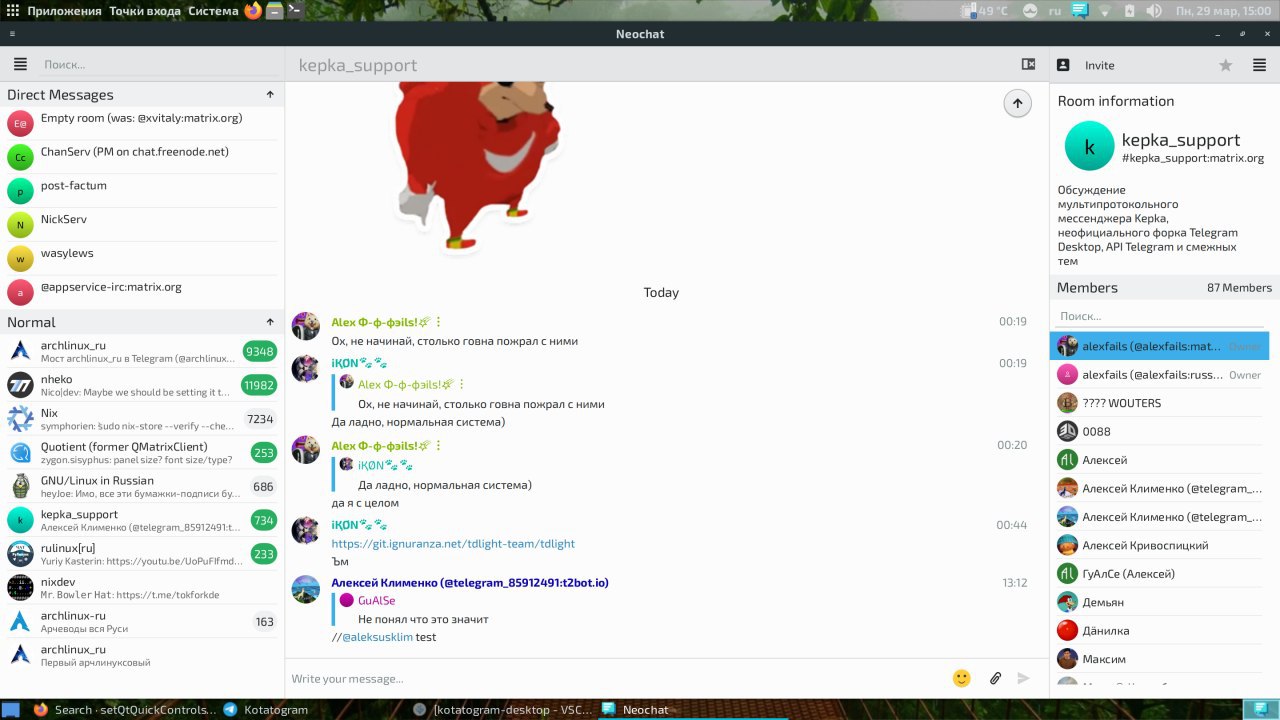Open @appservice-irc:matrix.org chat

pos(142,293)
